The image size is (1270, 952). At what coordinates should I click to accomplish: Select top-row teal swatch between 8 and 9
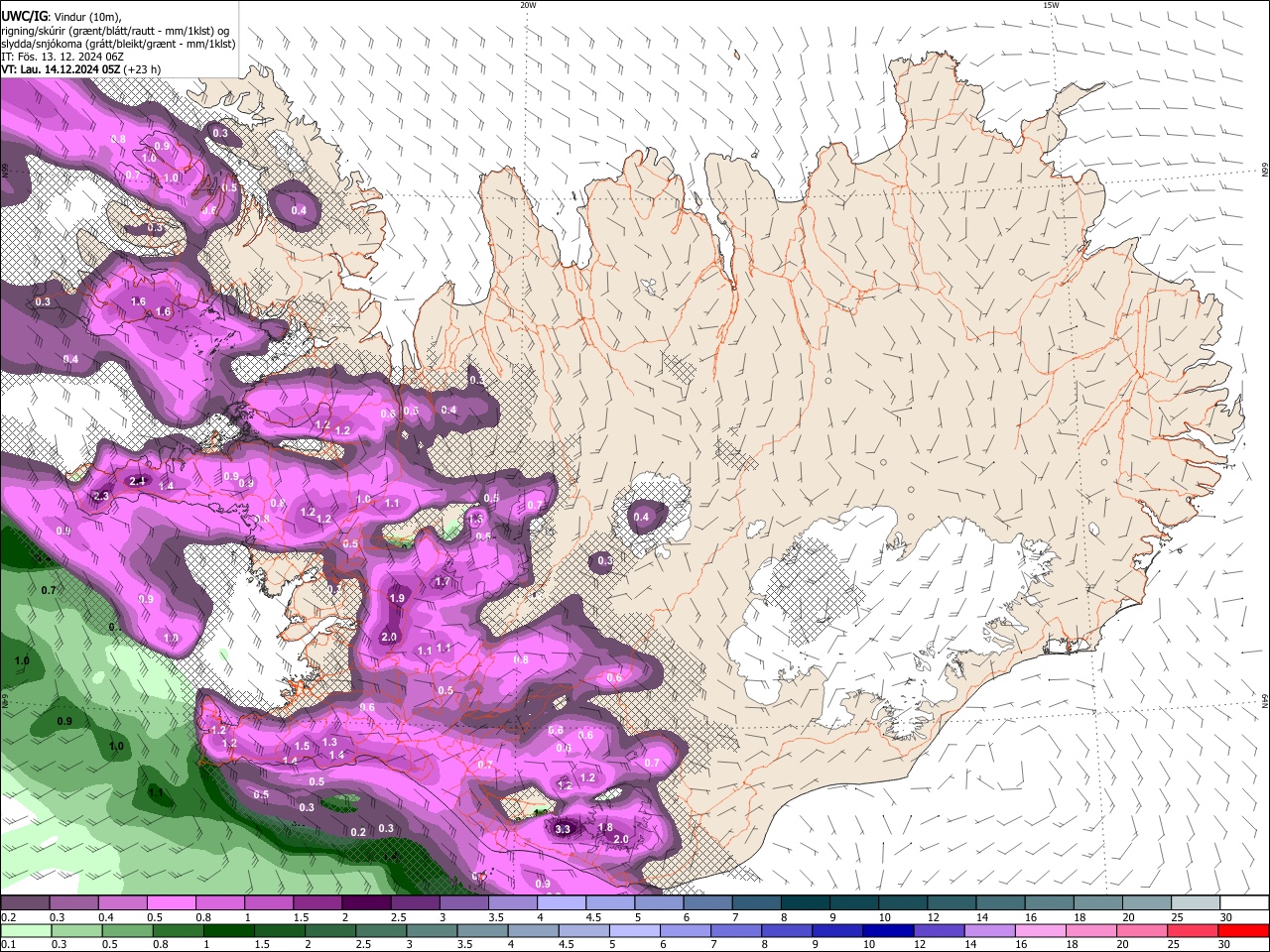(x=805, y=902)
